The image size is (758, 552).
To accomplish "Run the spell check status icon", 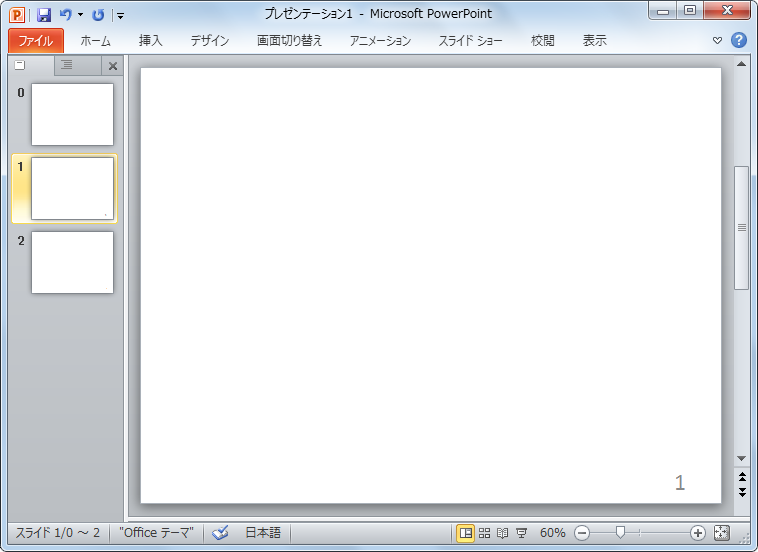I will pyautogui.click(x=220, y=533).
